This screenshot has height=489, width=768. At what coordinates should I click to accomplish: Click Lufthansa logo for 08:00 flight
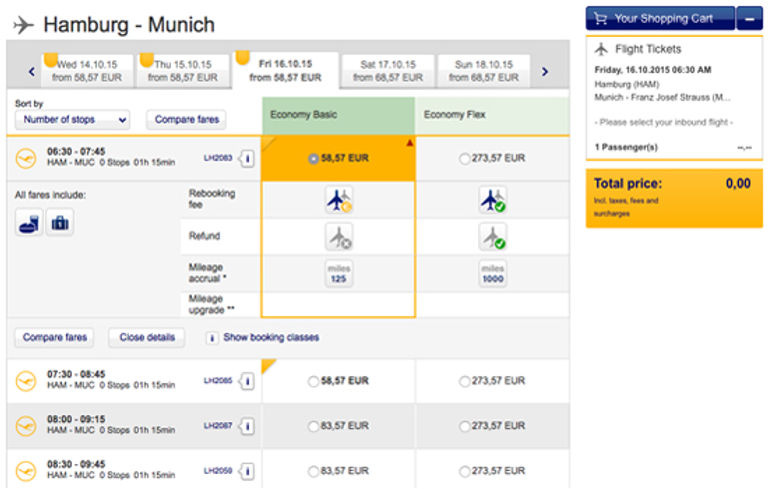point(26,426)
